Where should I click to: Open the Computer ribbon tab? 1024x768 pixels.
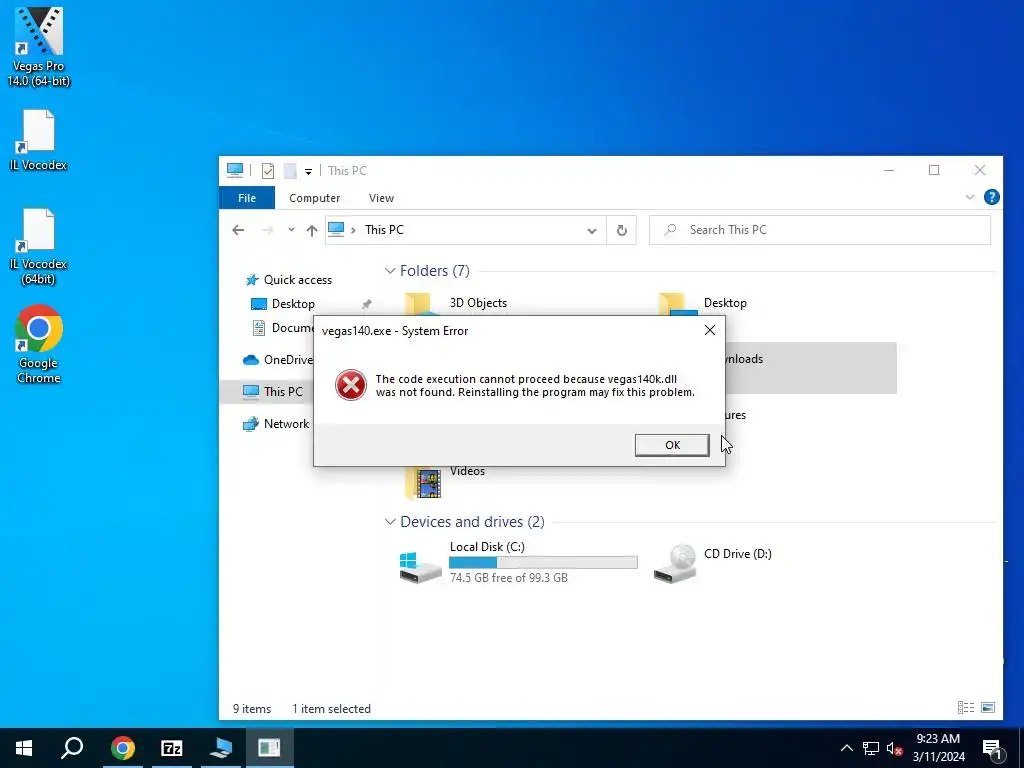[314, 198]
